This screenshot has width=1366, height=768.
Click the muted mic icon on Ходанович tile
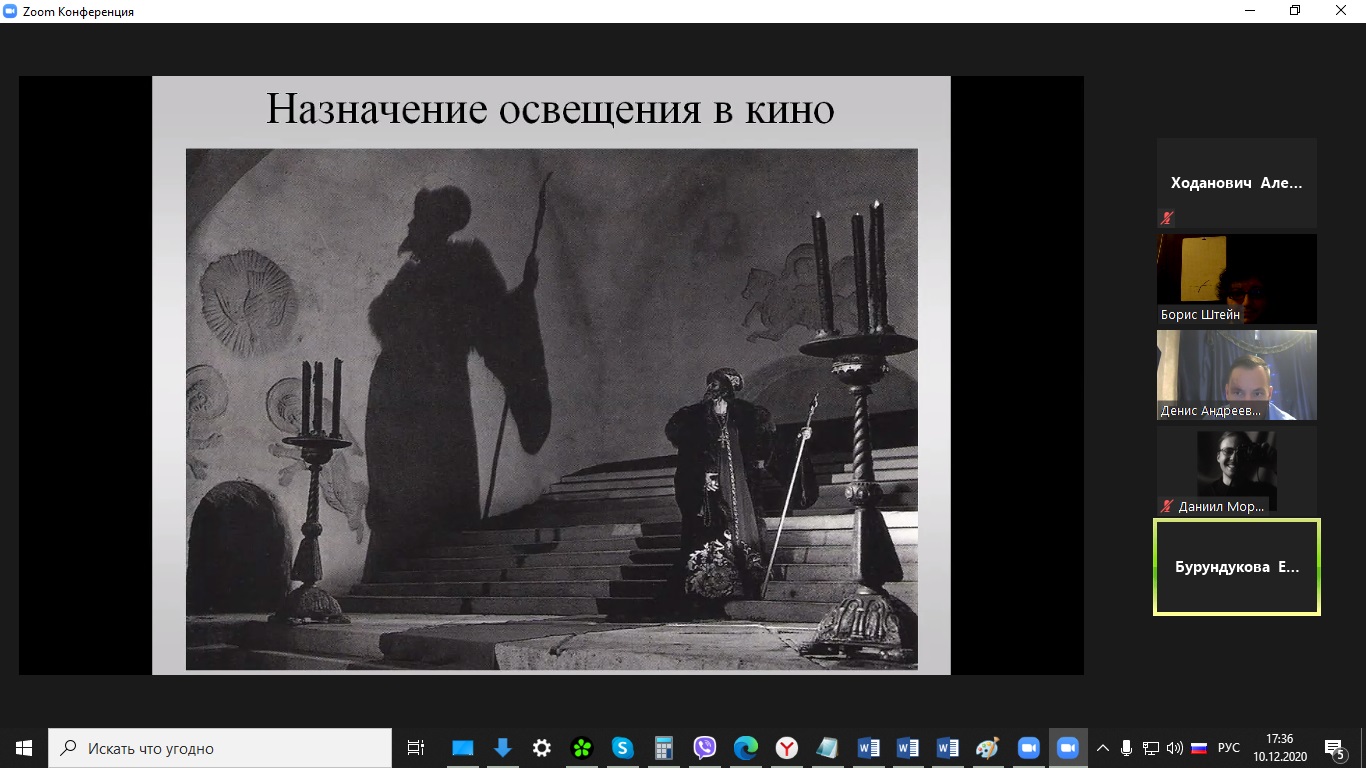tap(1167, 217)
